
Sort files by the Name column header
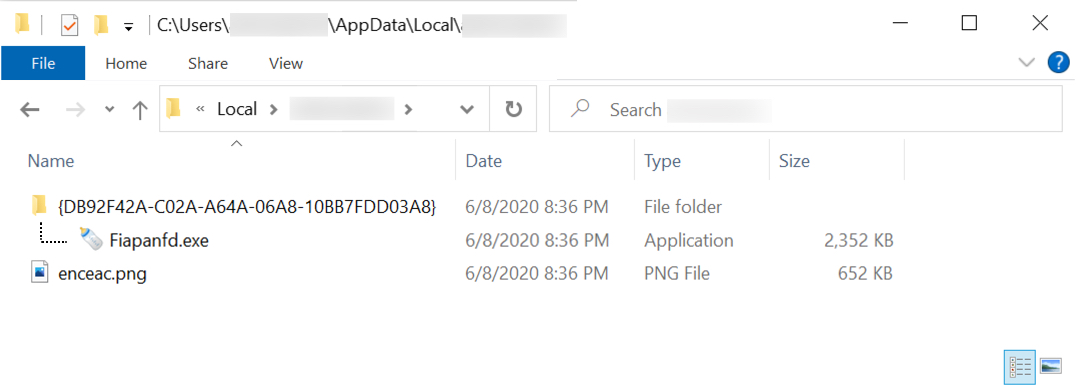pyautogui.click(x=51, y=161)
